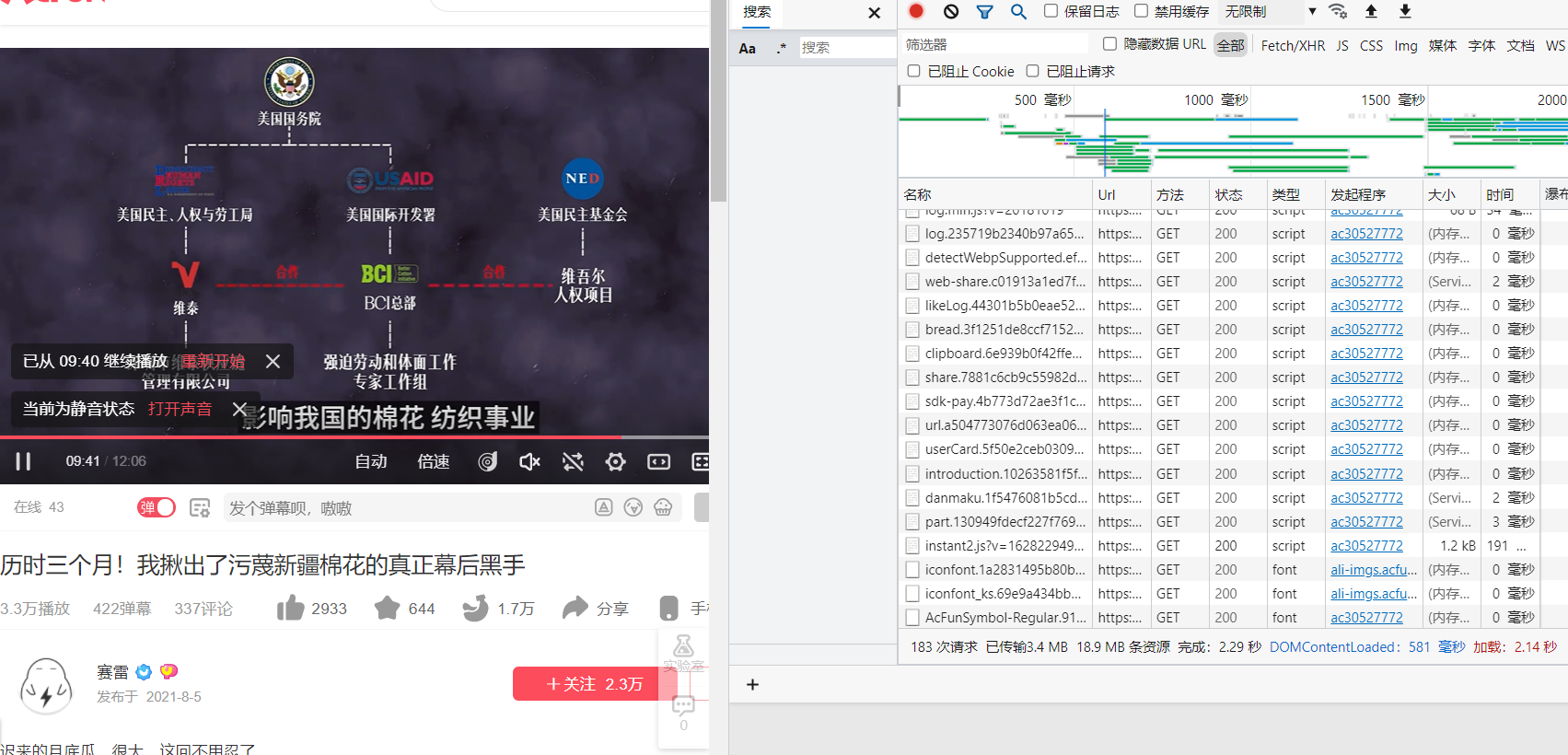
Task: Open cupcake icon in danmaku box
Action: [663, 507]
